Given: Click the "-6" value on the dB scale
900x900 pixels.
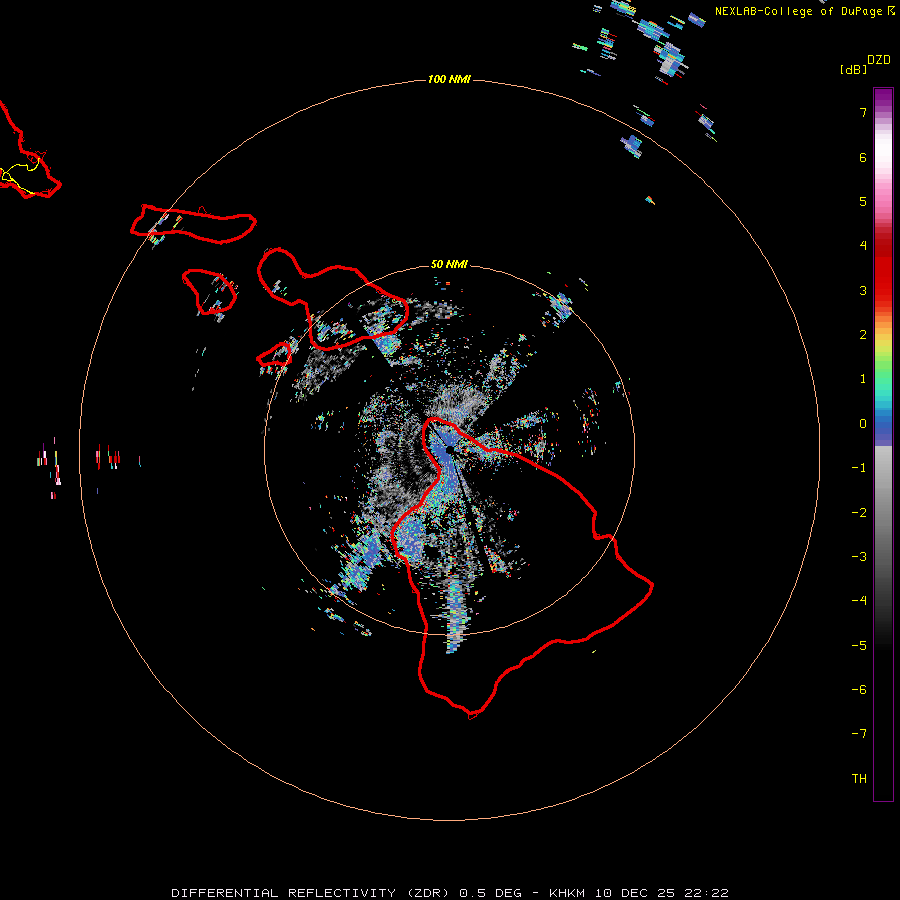Looking at the screenshot, I should (859, 690).
